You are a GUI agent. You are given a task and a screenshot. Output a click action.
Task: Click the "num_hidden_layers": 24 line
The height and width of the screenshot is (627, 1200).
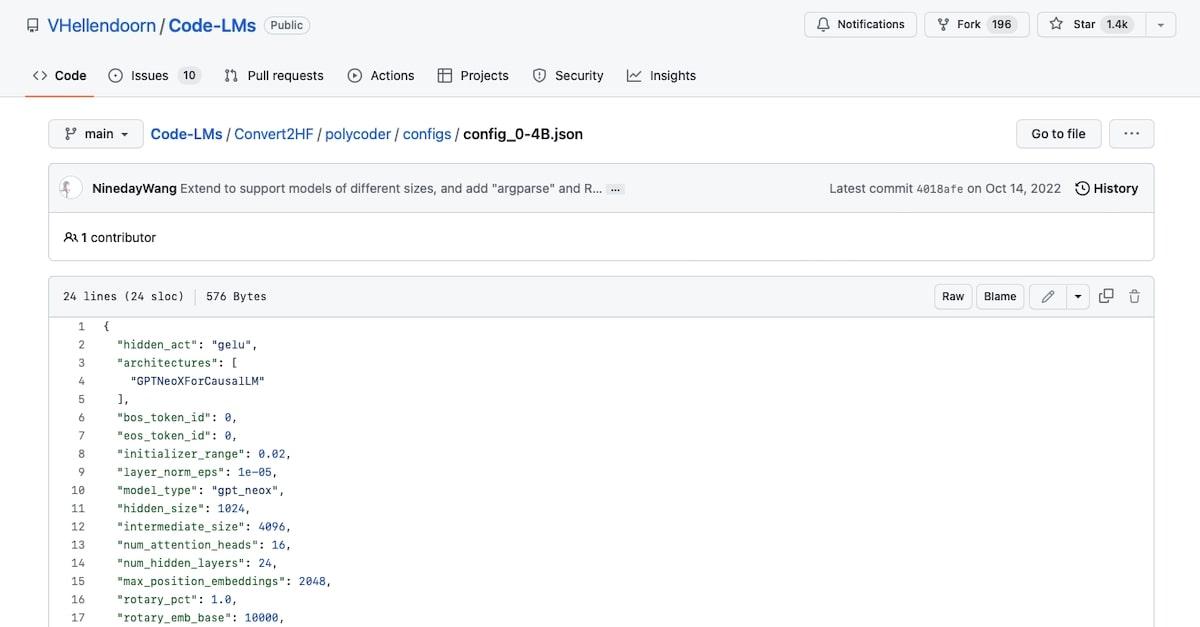[197, 563]
